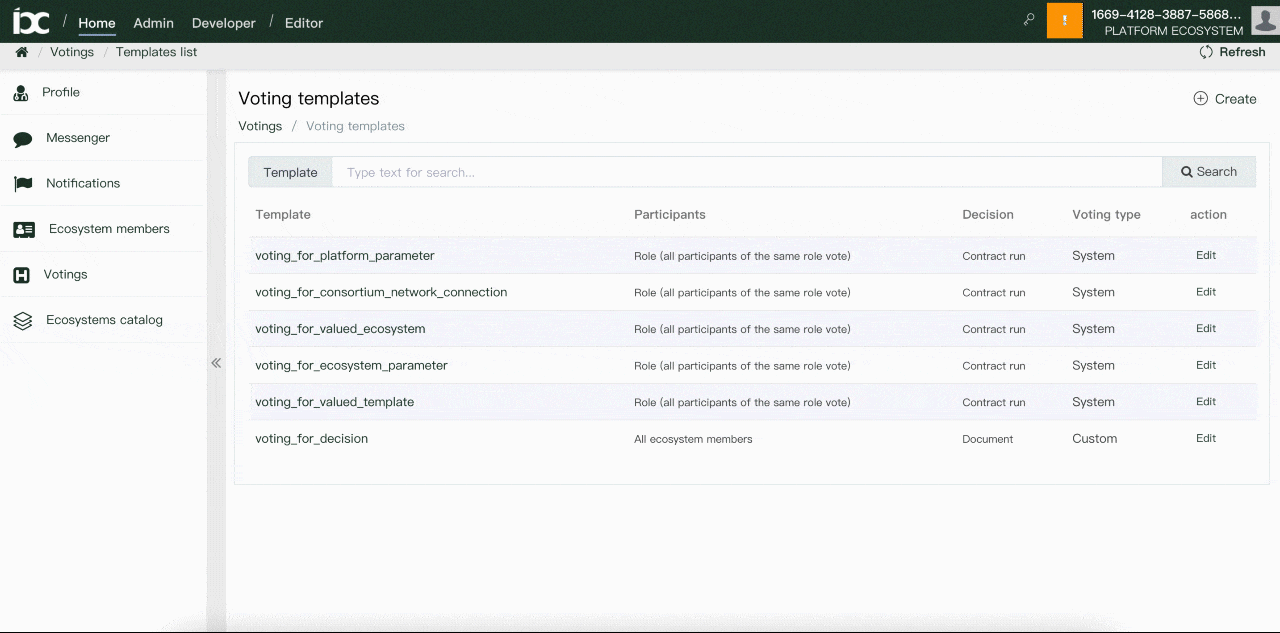The height and width of the screenshot is (633, 1280).
Task: Click the Notifications flag icon
Action: 22,184
